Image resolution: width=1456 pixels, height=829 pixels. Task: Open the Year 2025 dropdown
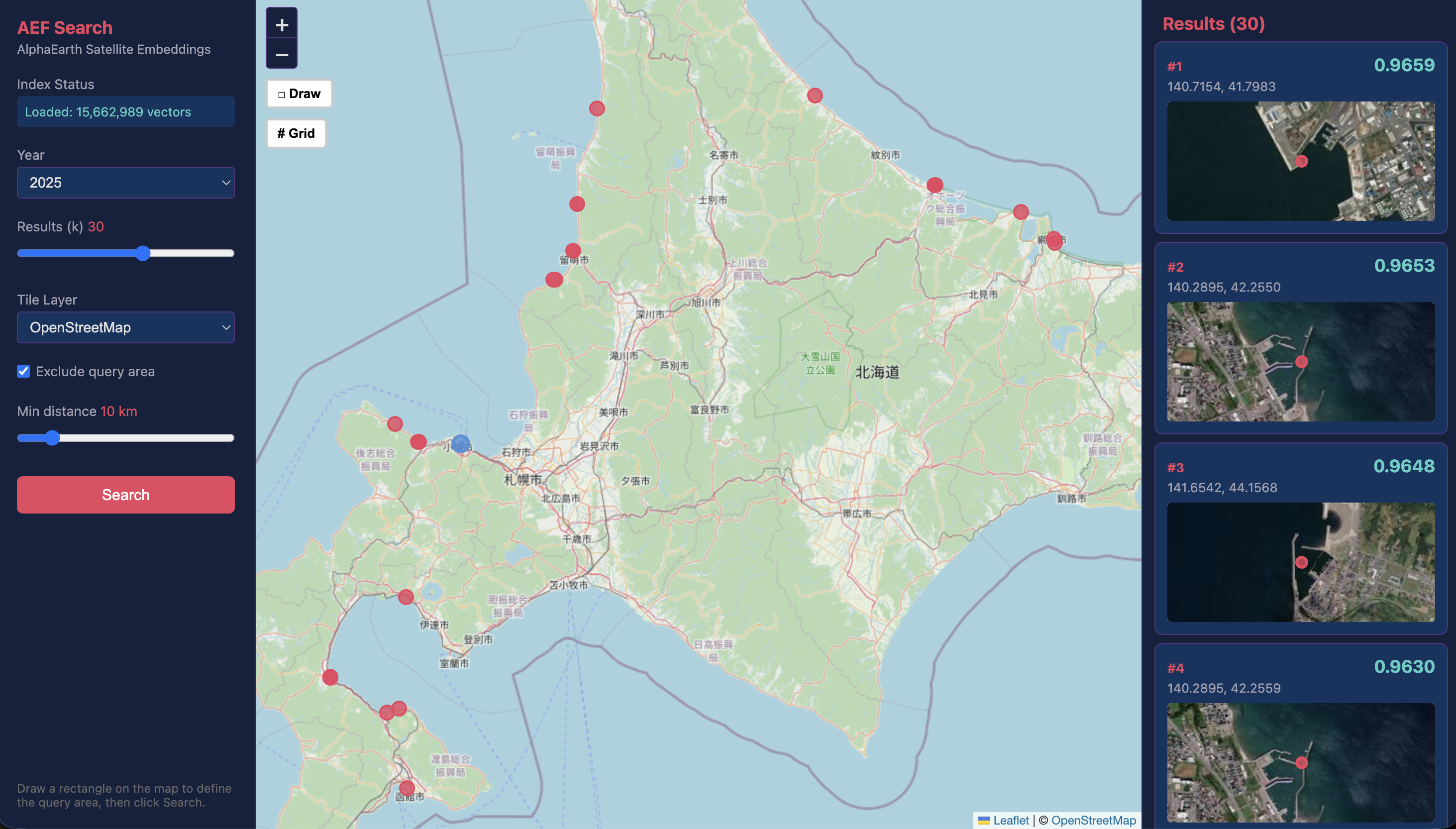click(x=126, y=183)
